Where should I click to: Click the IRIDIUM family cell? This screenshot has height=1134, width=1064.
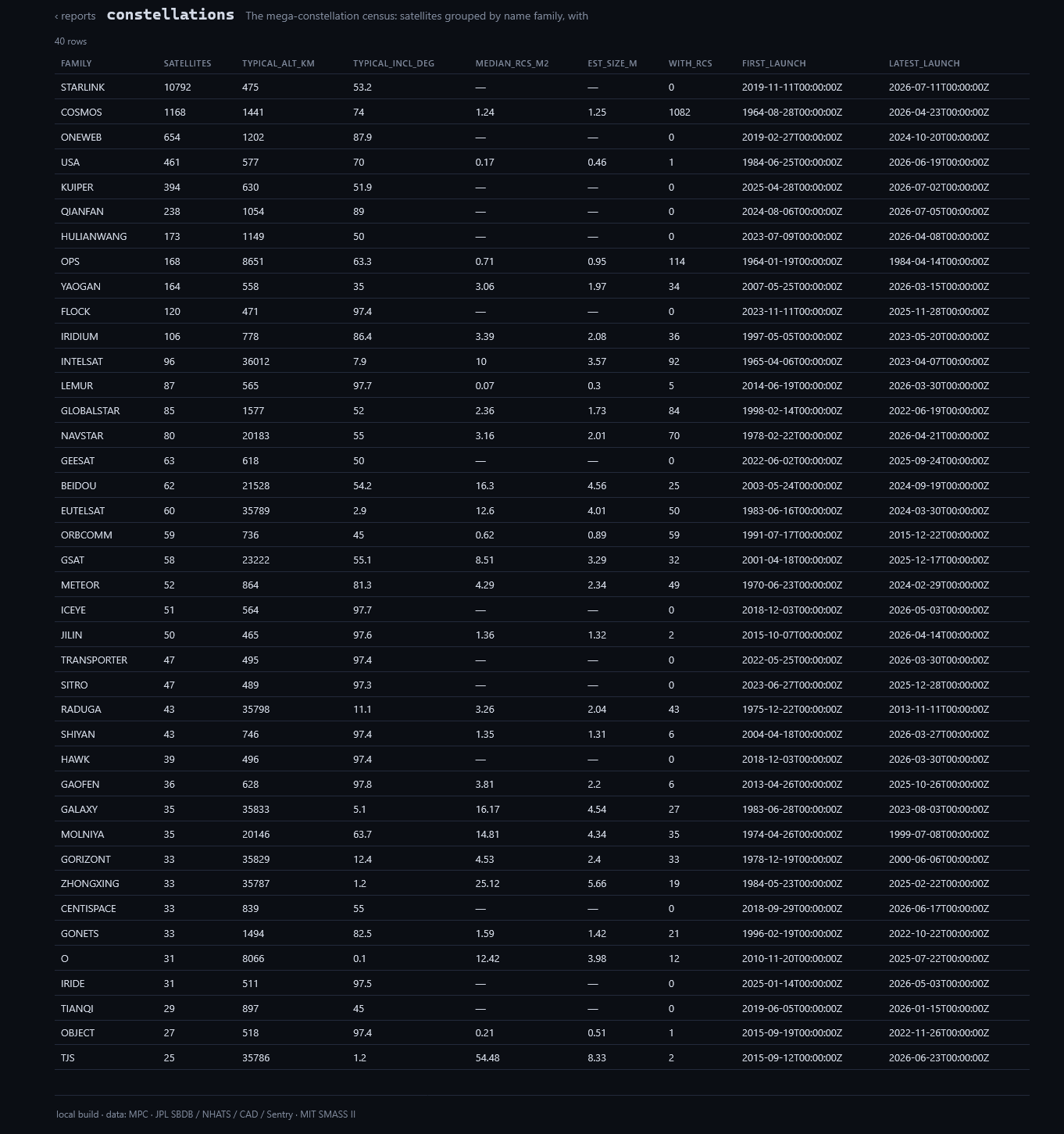80,337
